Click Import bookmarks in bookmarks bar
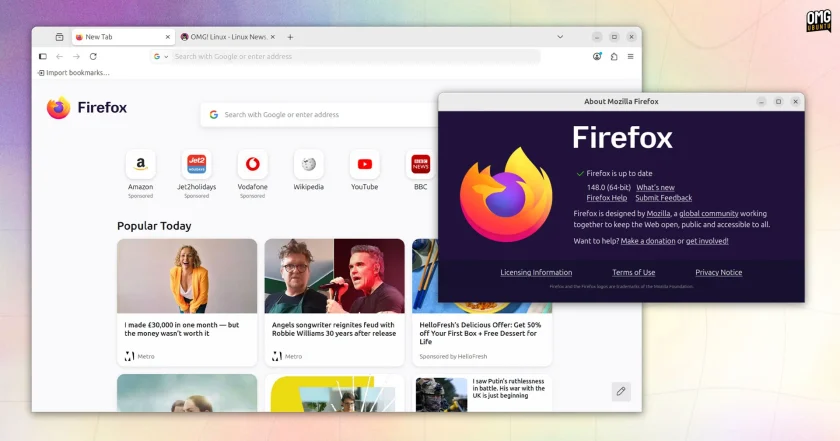 tap(74, 73)
